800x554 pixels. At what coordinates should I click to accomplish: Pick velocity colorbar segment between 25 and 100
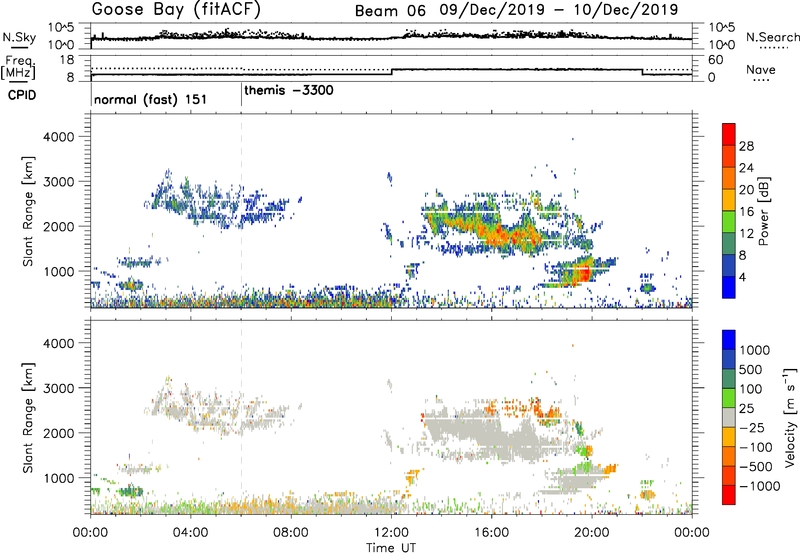click(729, 398)
